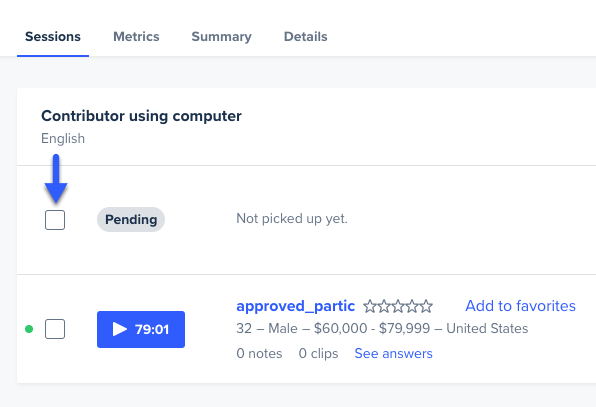Give approved_partic a five-star rating
The image size is (596, 407).
pyautogui.click(x=426, y=306)
